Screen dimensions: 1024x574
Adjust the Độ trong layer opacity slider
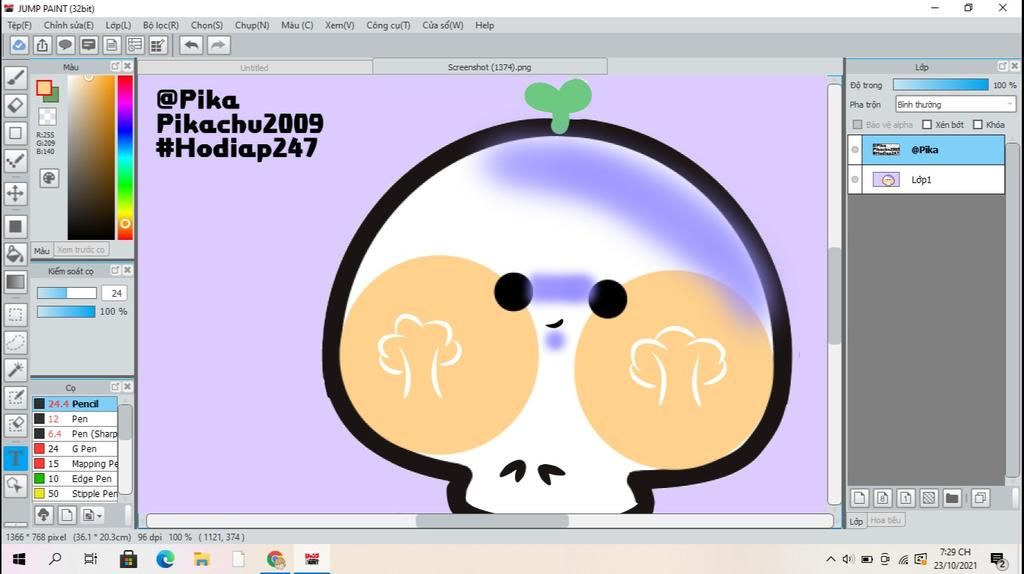coord(940,85)
